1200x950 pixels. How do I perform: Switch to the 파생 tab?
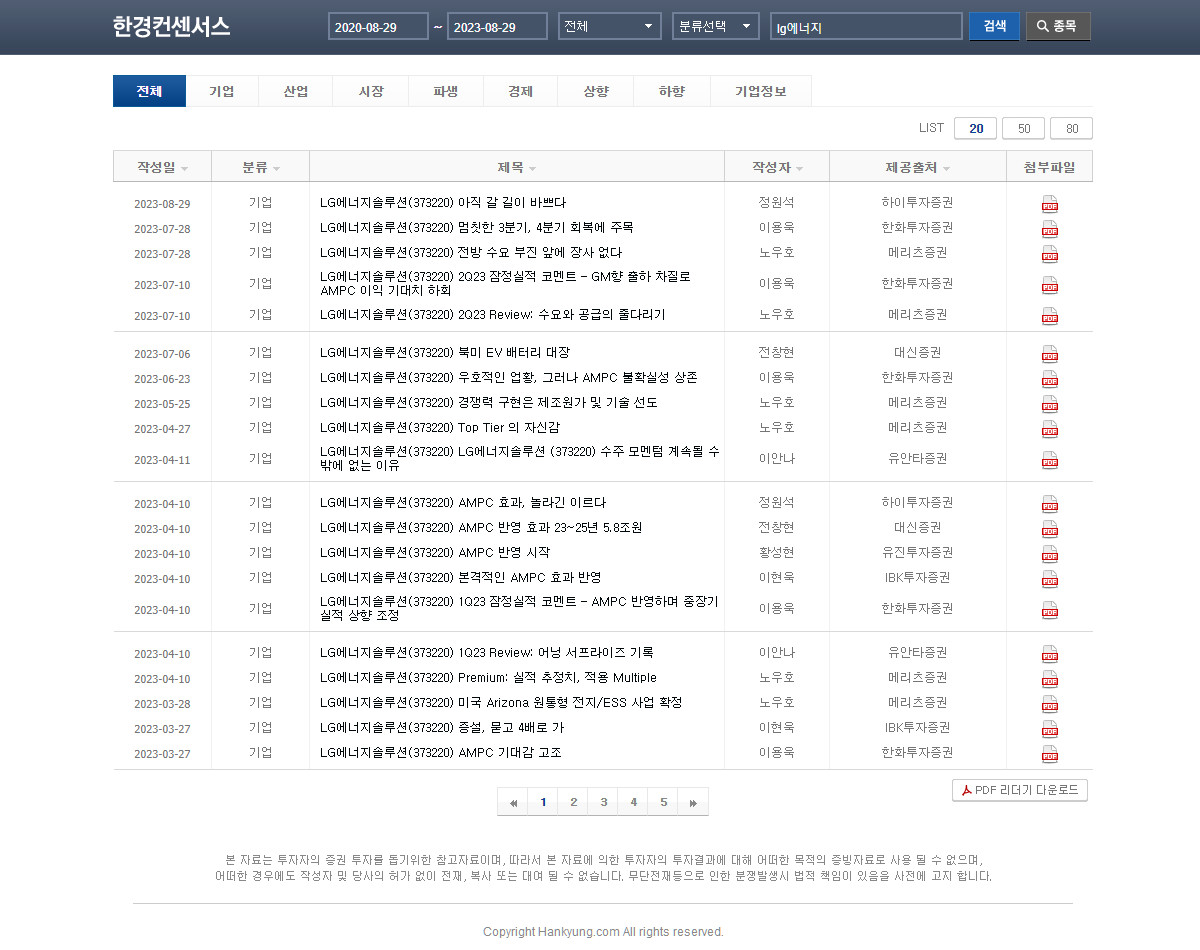(x=446, y=91)
